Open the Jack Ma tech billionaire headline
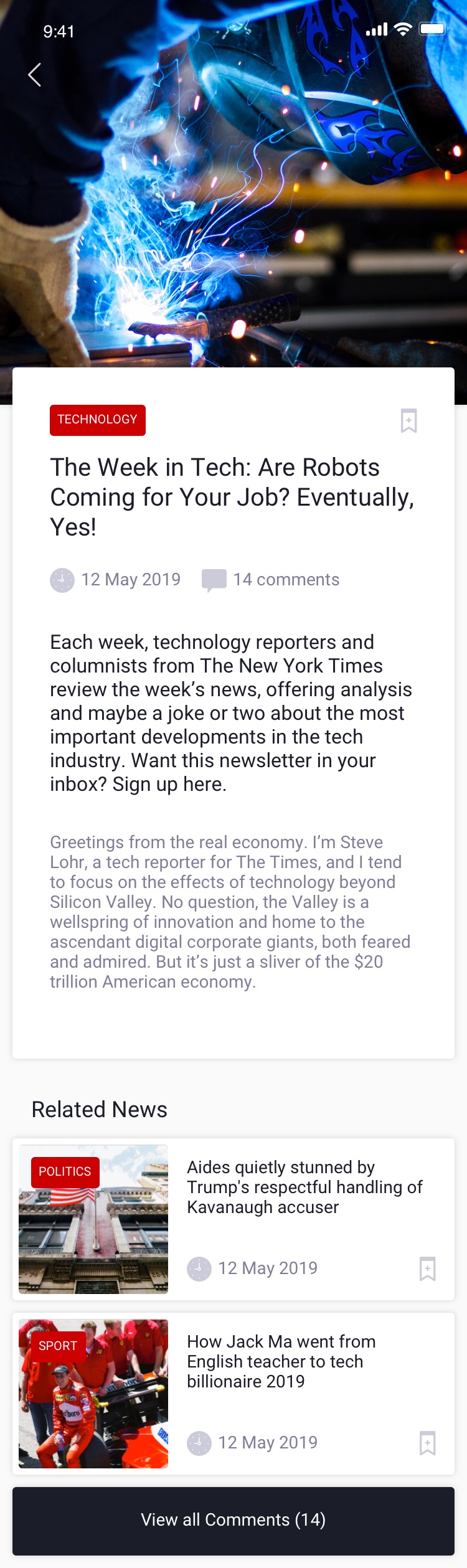 (281, 1361)
